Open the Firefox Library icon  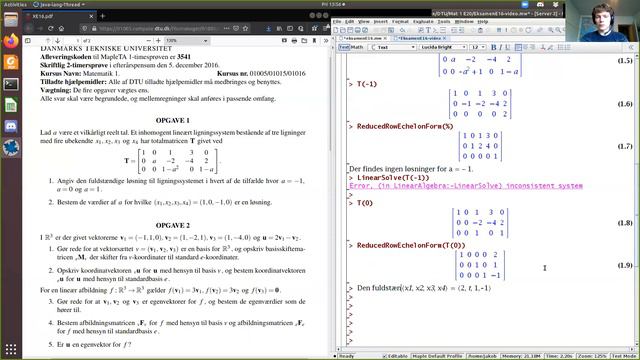pos(279,29)
